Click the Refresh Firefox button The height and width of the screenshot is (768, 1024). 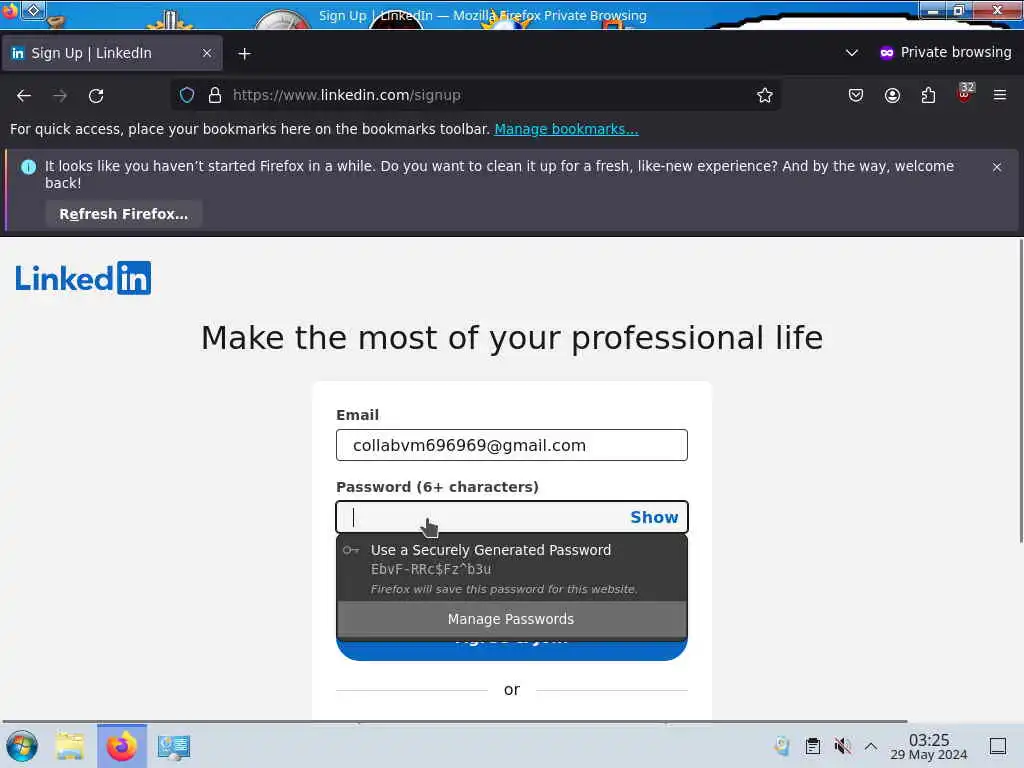coord(123,214)
